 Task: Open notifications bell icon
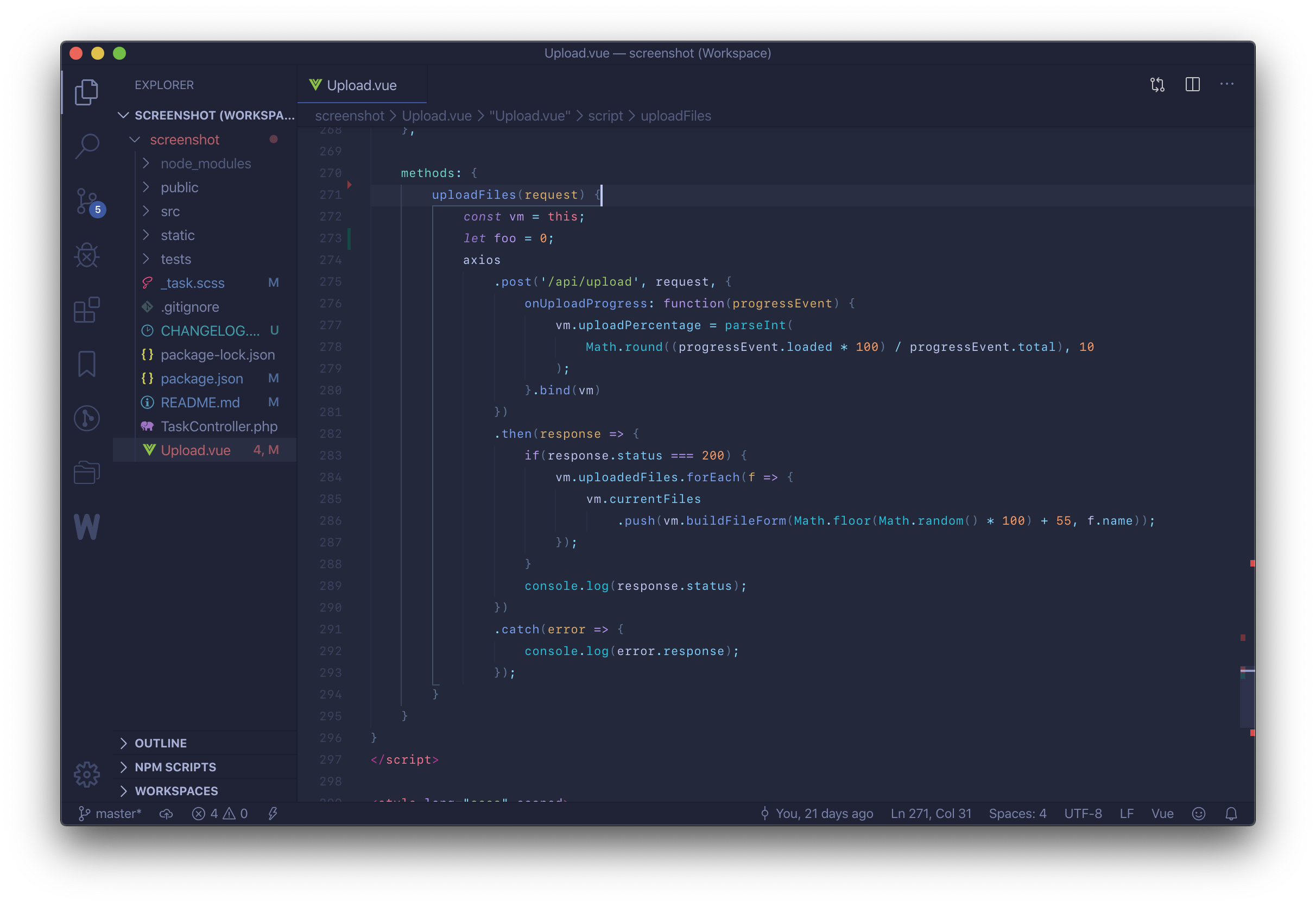1231,814
